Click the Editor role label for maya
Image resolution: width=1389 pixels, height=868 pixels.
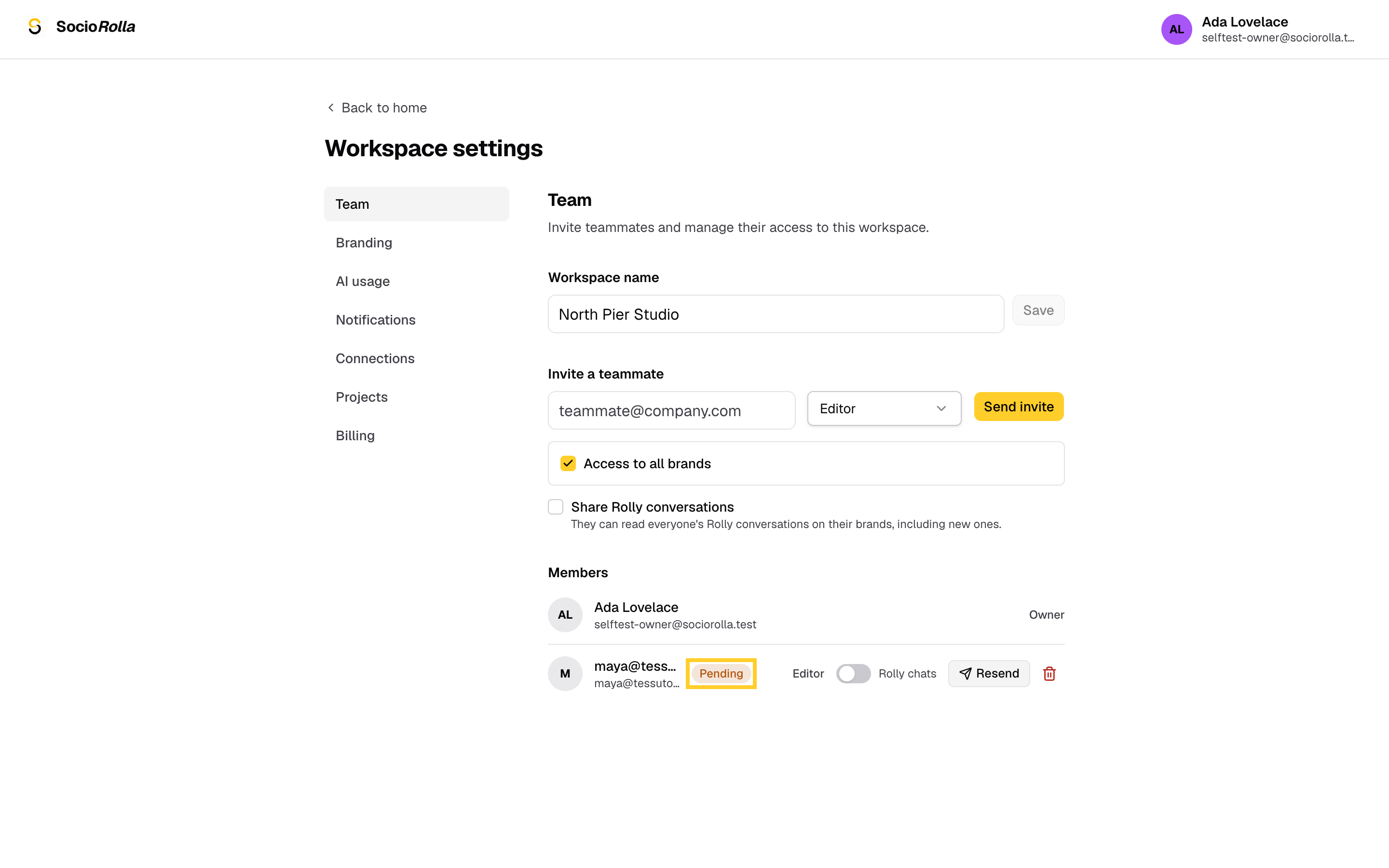pos(807,673)
